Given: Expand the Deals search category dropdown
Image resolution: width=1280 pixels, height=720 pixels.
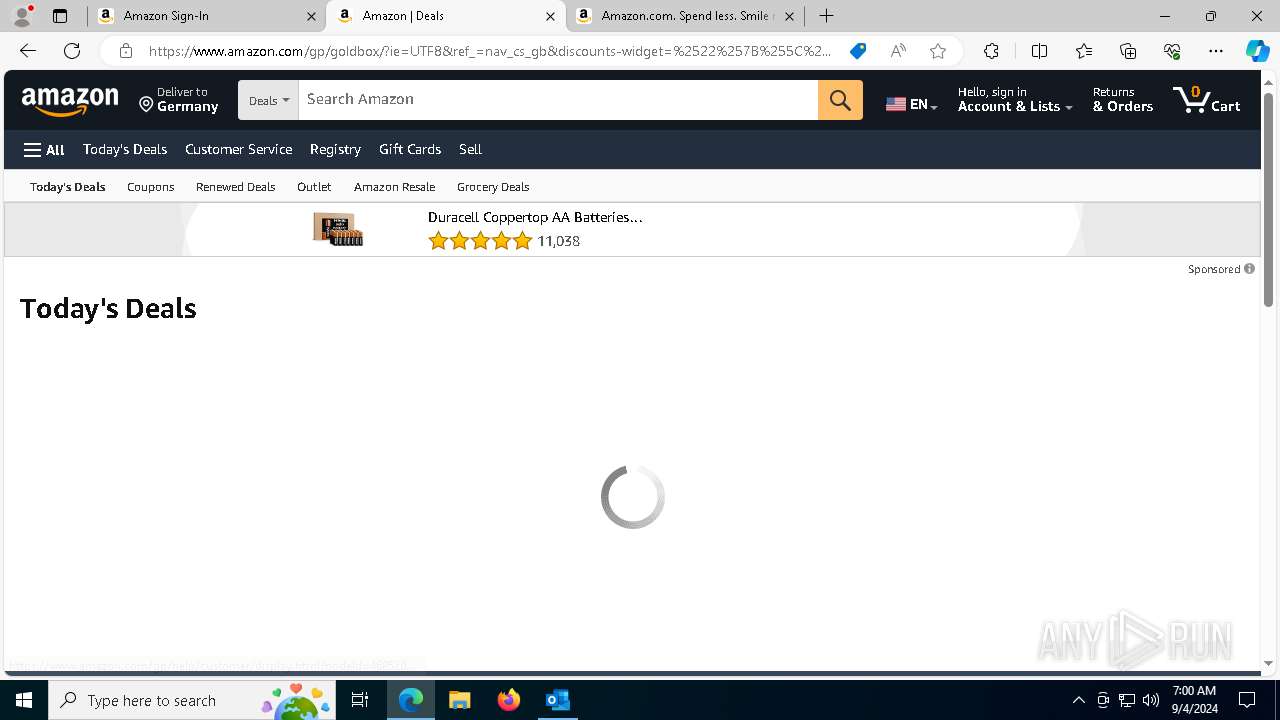Looking at the screenshot, I should 268,100.
